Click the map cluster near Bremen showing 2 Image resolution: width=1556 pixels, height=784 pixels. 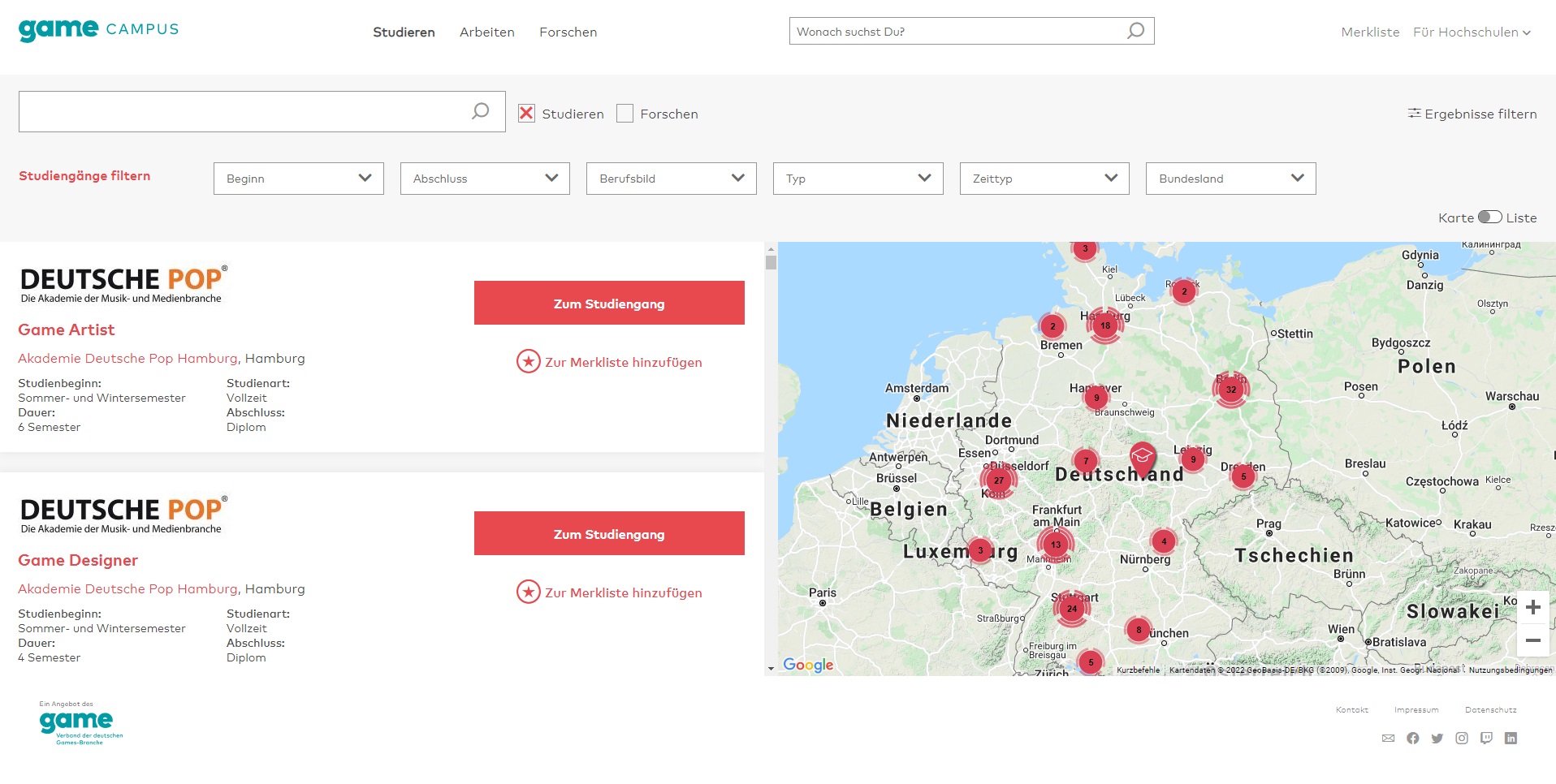(1052, 326)
